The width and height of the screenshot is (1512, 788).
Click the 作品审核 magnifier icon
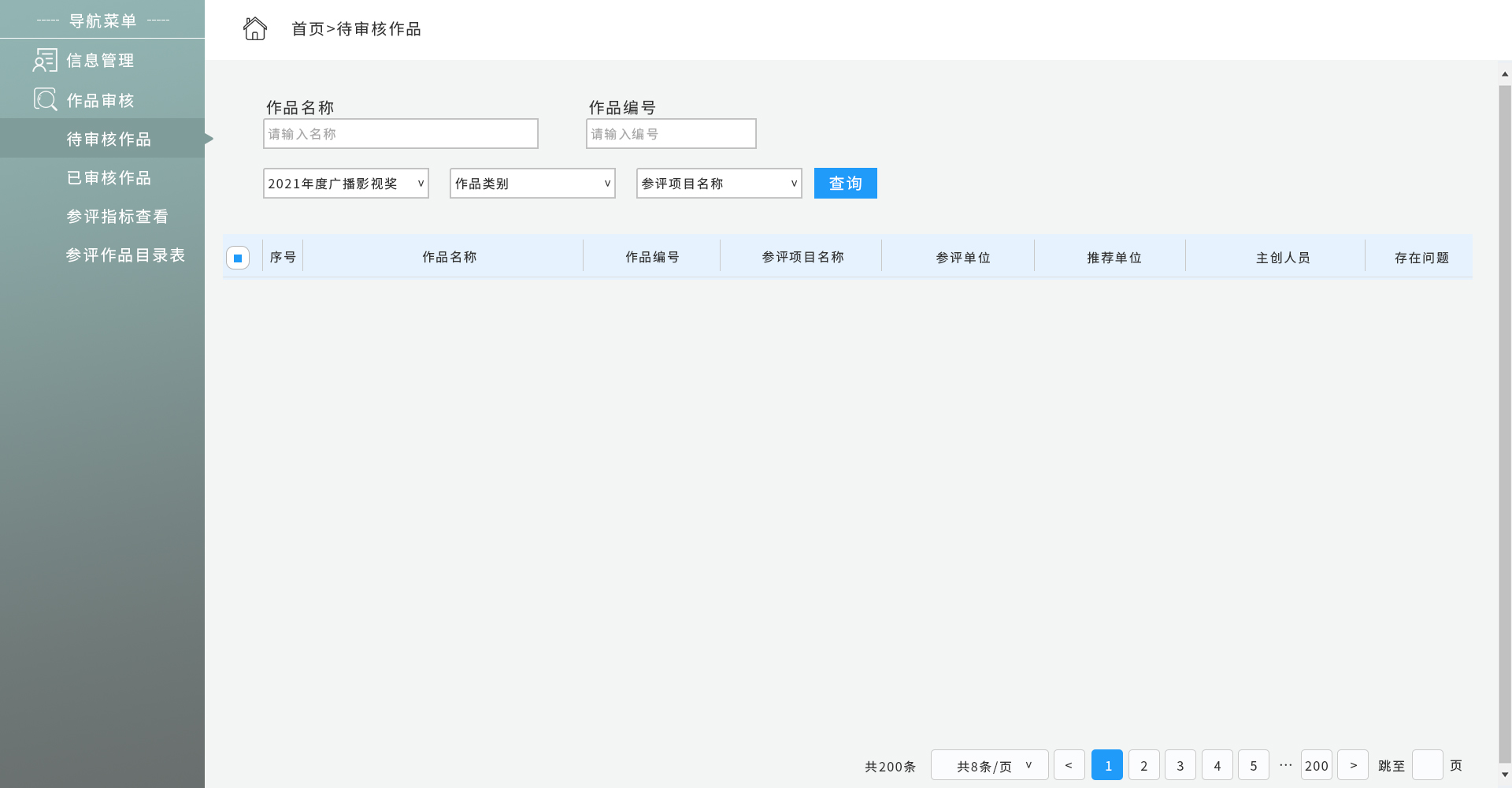pos(45,100)
